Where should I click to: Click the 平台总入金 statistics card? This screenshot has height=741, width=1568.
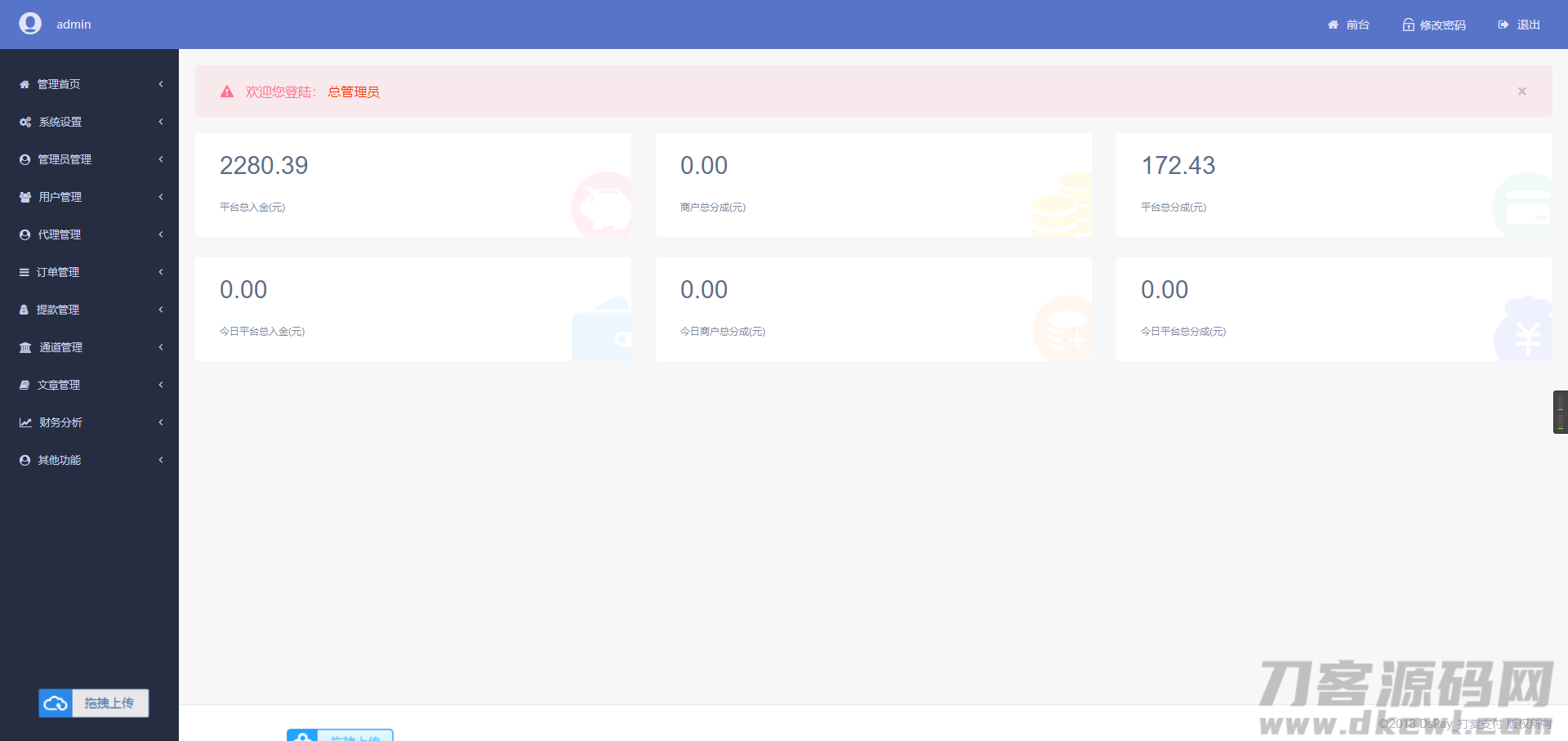[x=412, y=185]
